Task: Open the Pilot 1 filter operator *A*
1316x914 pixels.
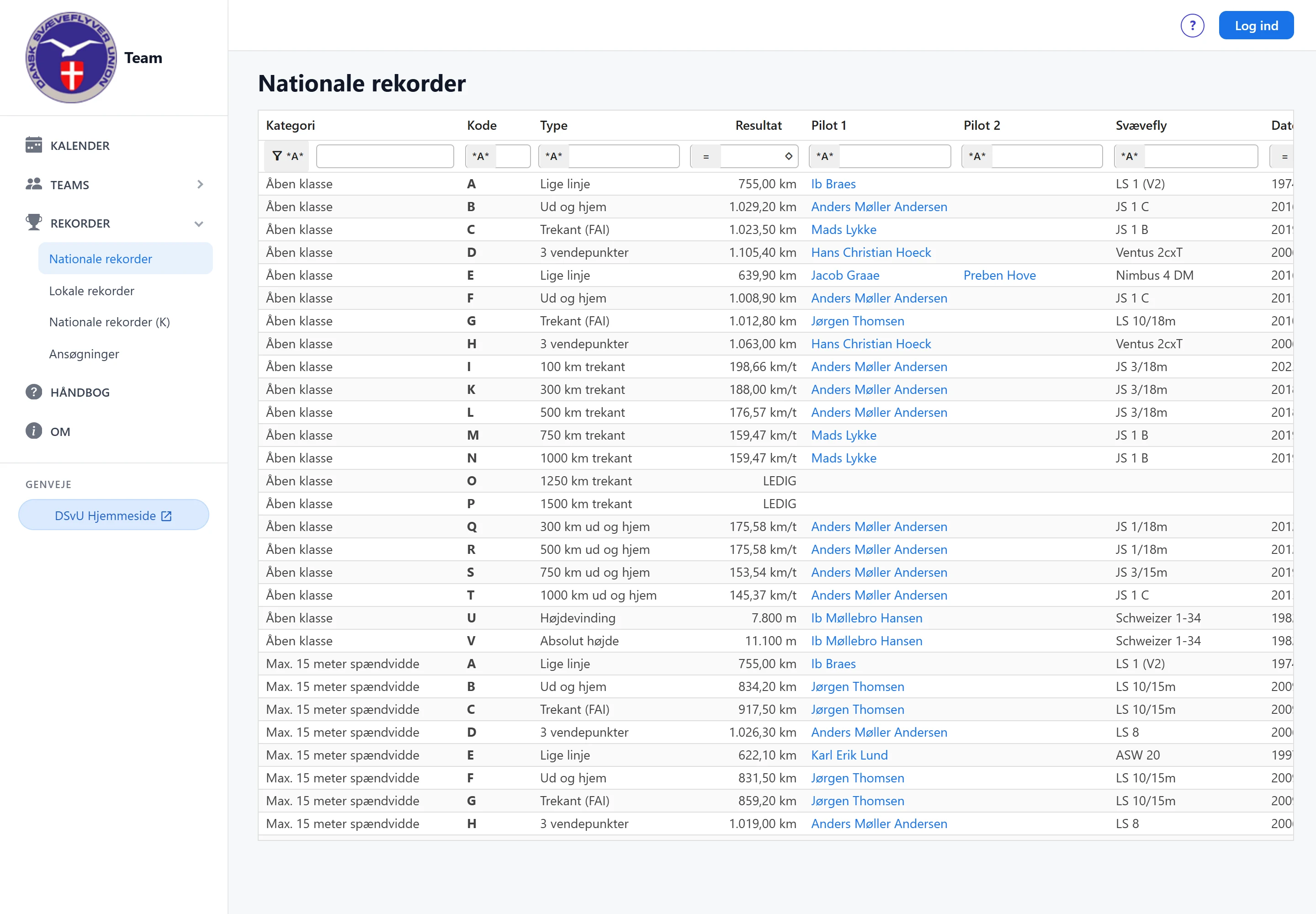Action: (x=824, y=156)
